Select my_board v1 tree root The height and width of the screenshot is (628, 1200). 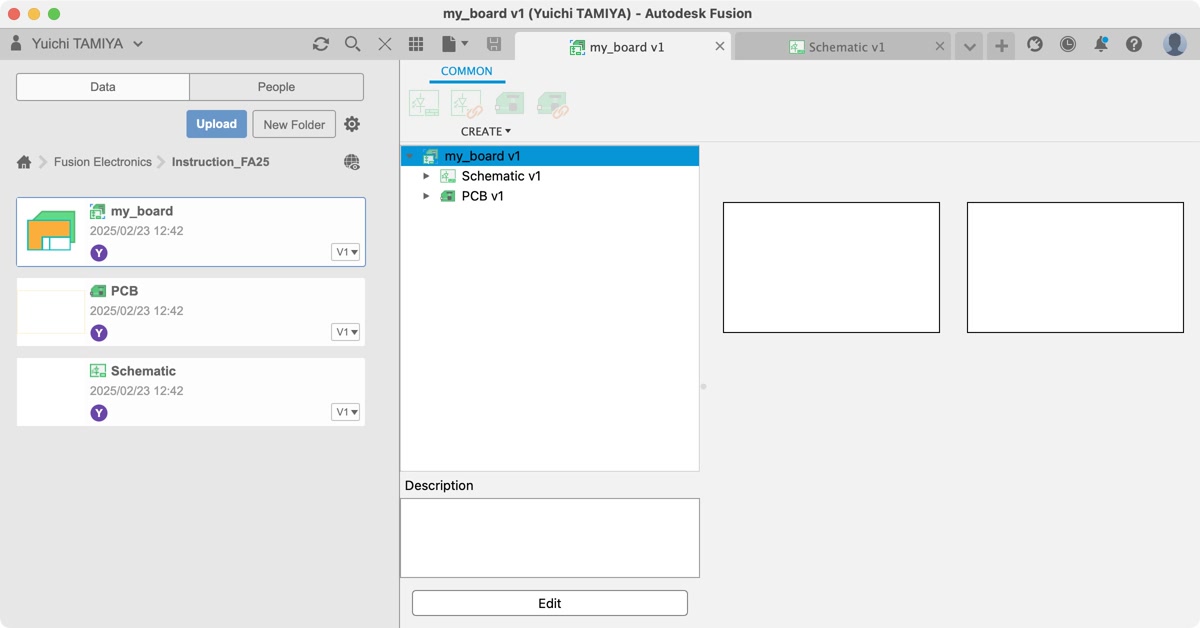[x=550, y=156]
